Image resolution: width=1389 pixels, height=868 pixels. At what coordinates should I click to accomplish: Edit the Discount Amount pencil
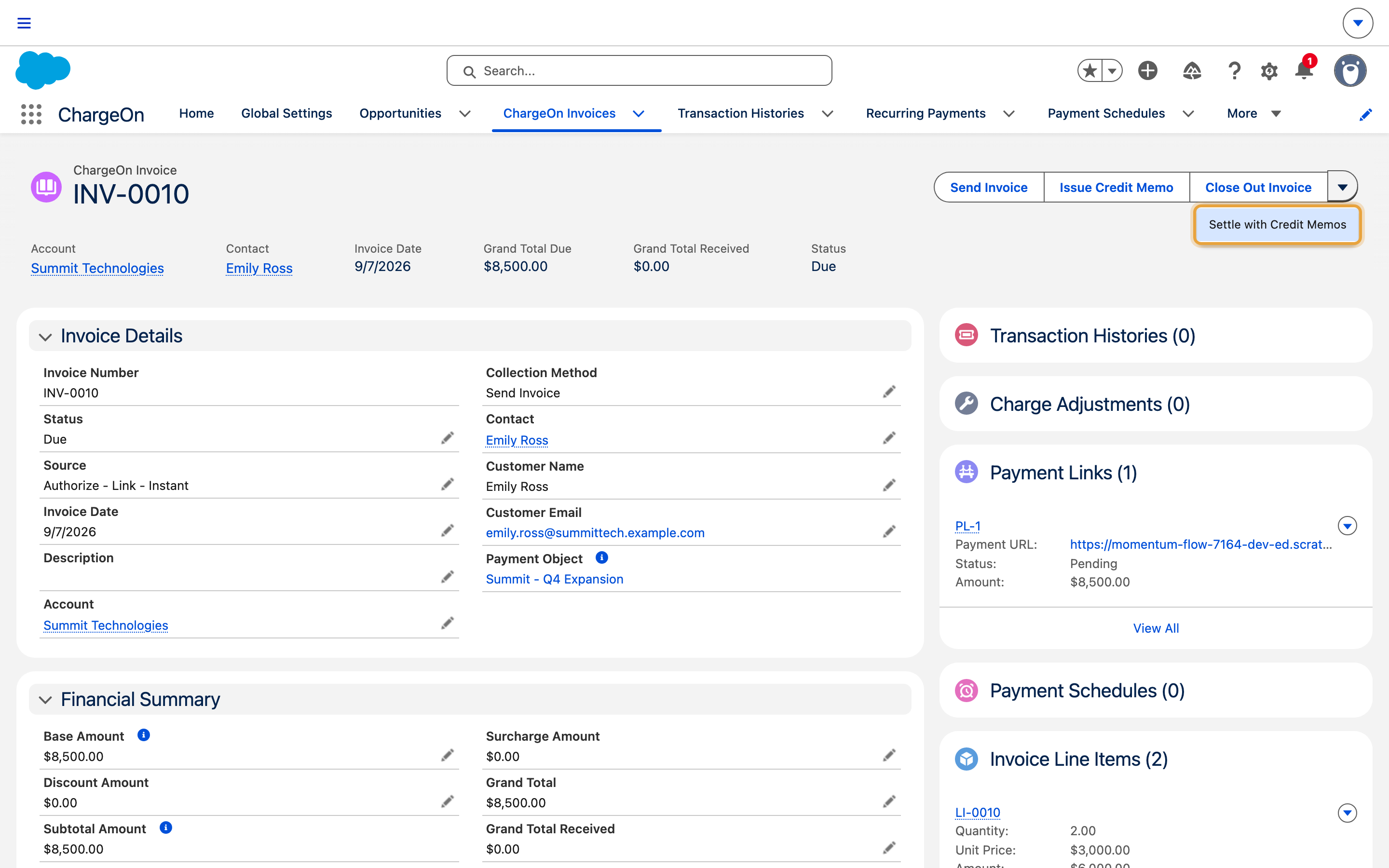448,801
